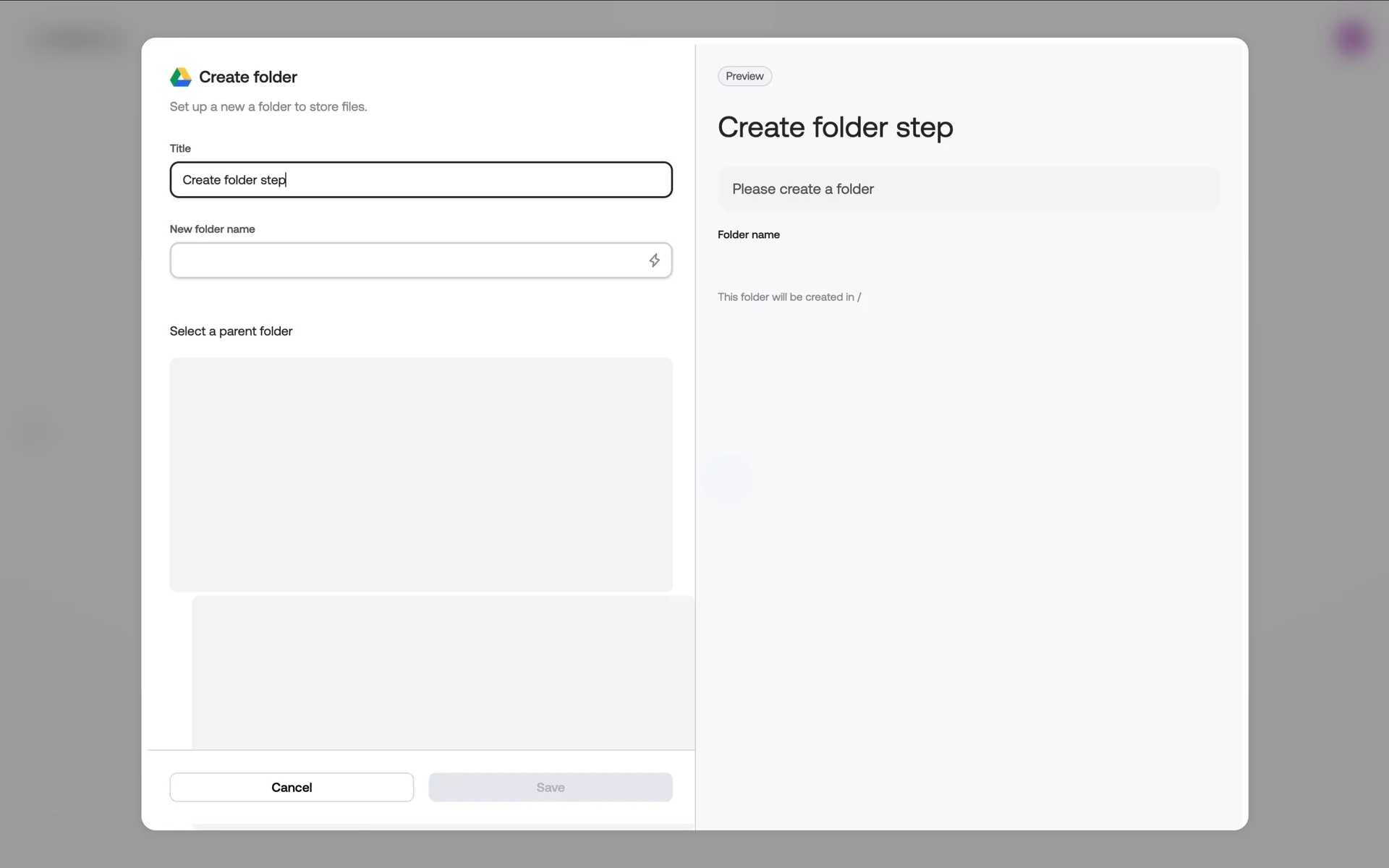Click the 'New folder name' field label
Screen dimensions: 1389x868
pyautogui.click(x=212, y=229)
